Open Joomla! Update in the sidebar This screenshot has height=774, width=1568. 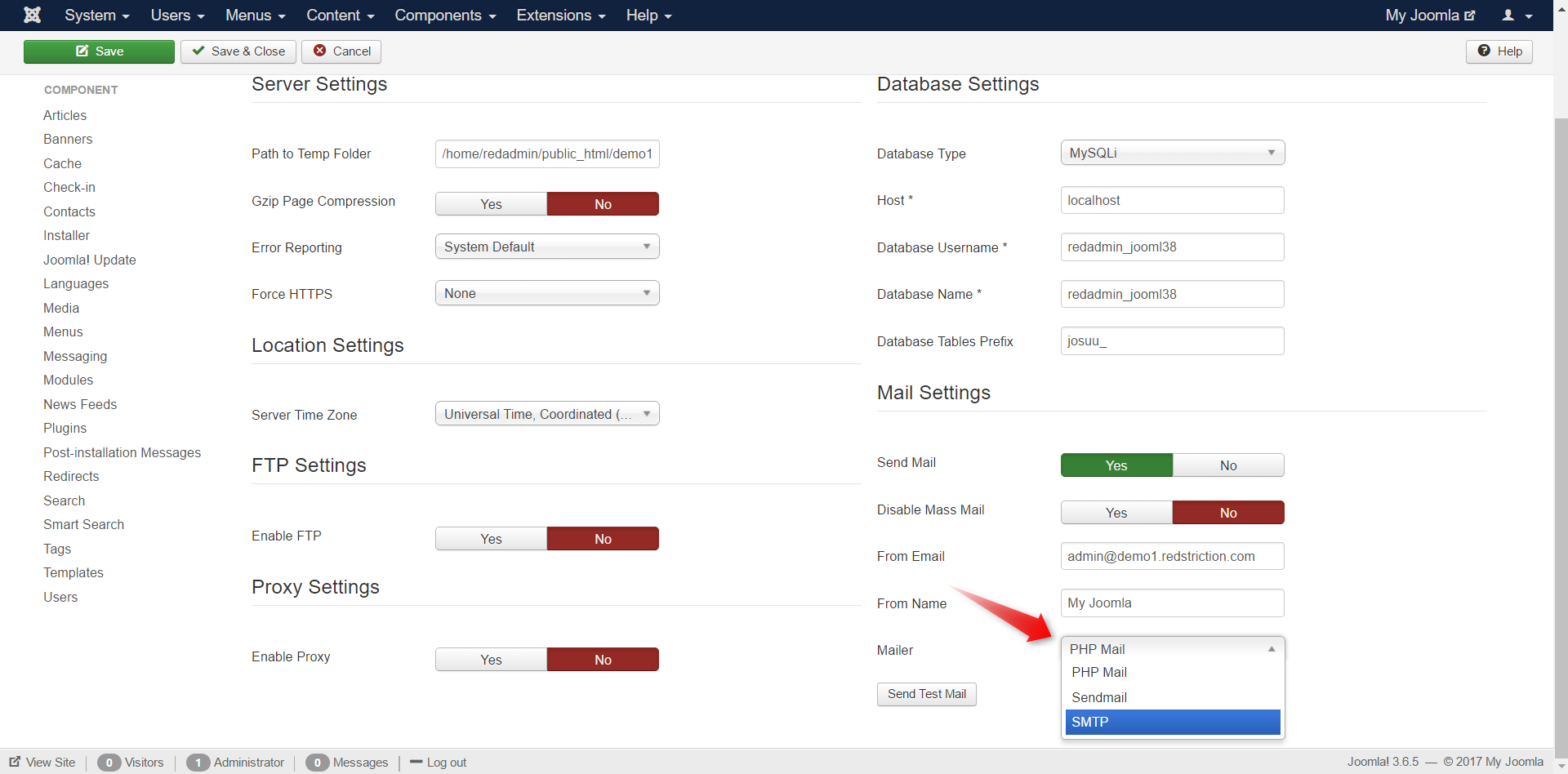coord(90,260)
